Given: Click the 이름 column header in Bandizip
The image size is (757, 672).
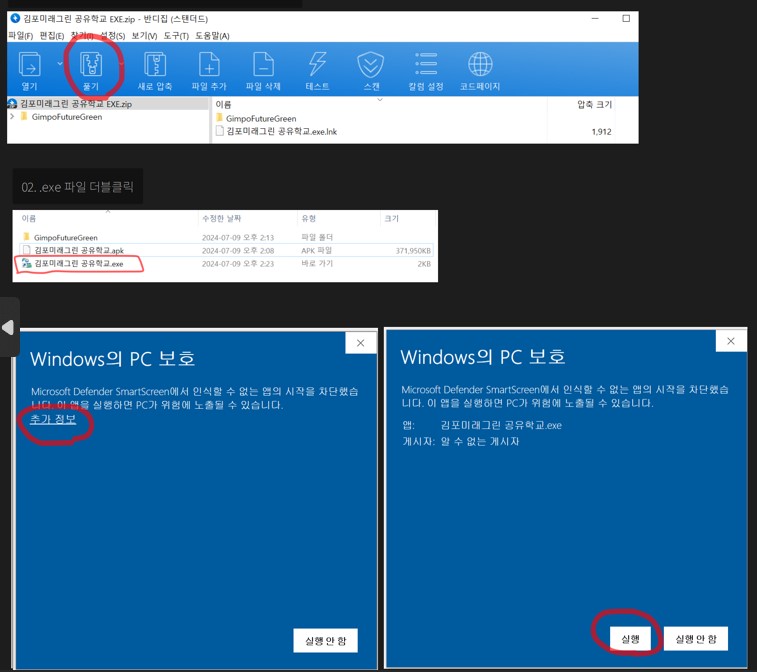Looking at the screenshot, I should [x=223, y=104].
